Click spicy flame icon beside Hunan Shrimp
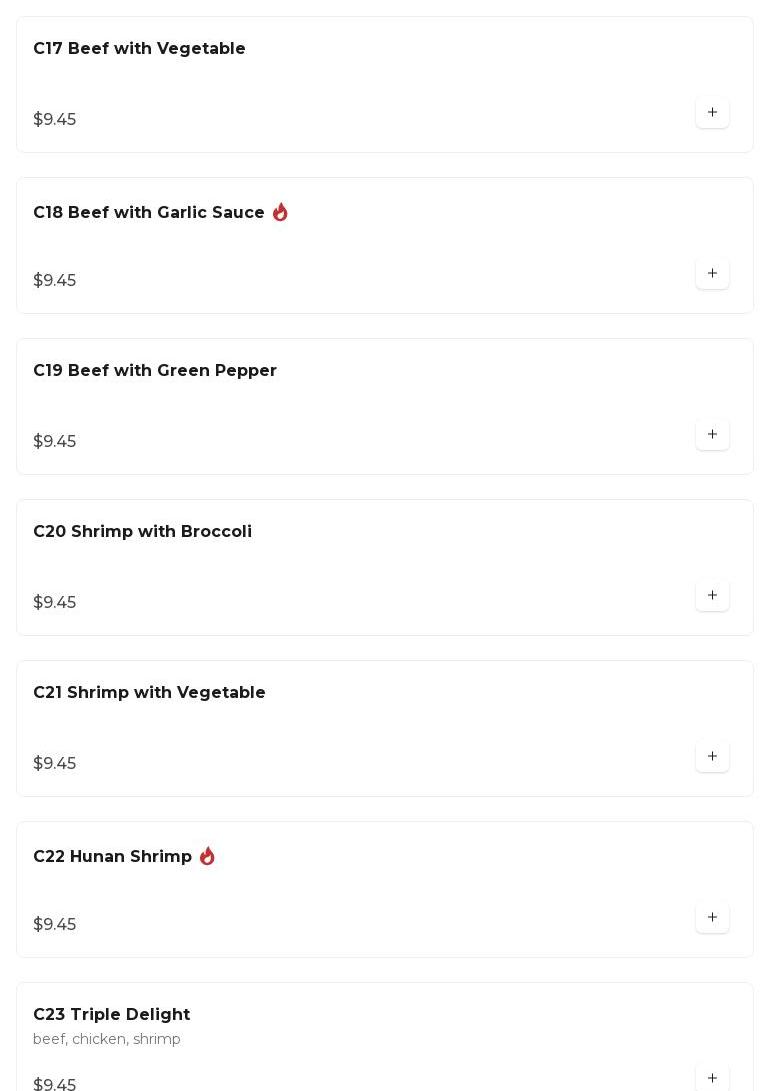This screenshot has height=1091, width=770. click(207, 856)
